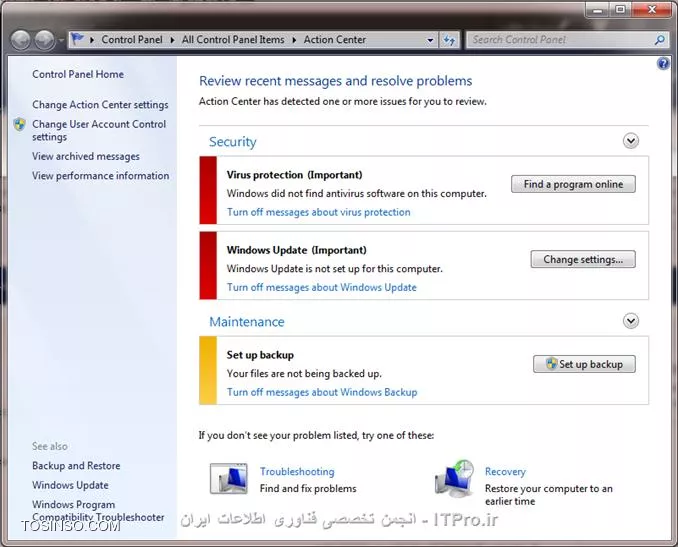
Task: Turn off messages about Windows Backup
Action: coord(322,392)
